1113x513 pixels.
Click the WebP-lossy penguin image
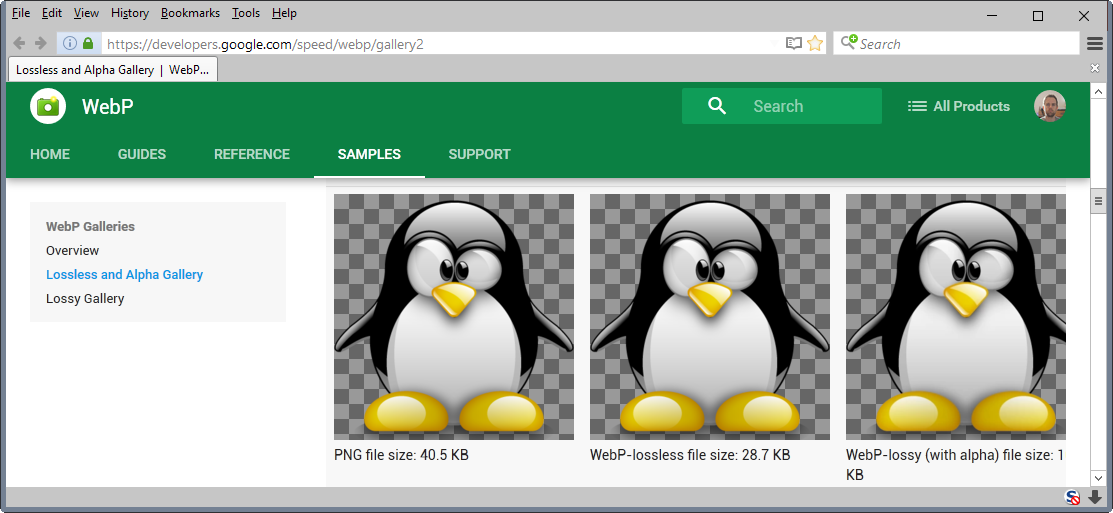click(x=955, y=316)
